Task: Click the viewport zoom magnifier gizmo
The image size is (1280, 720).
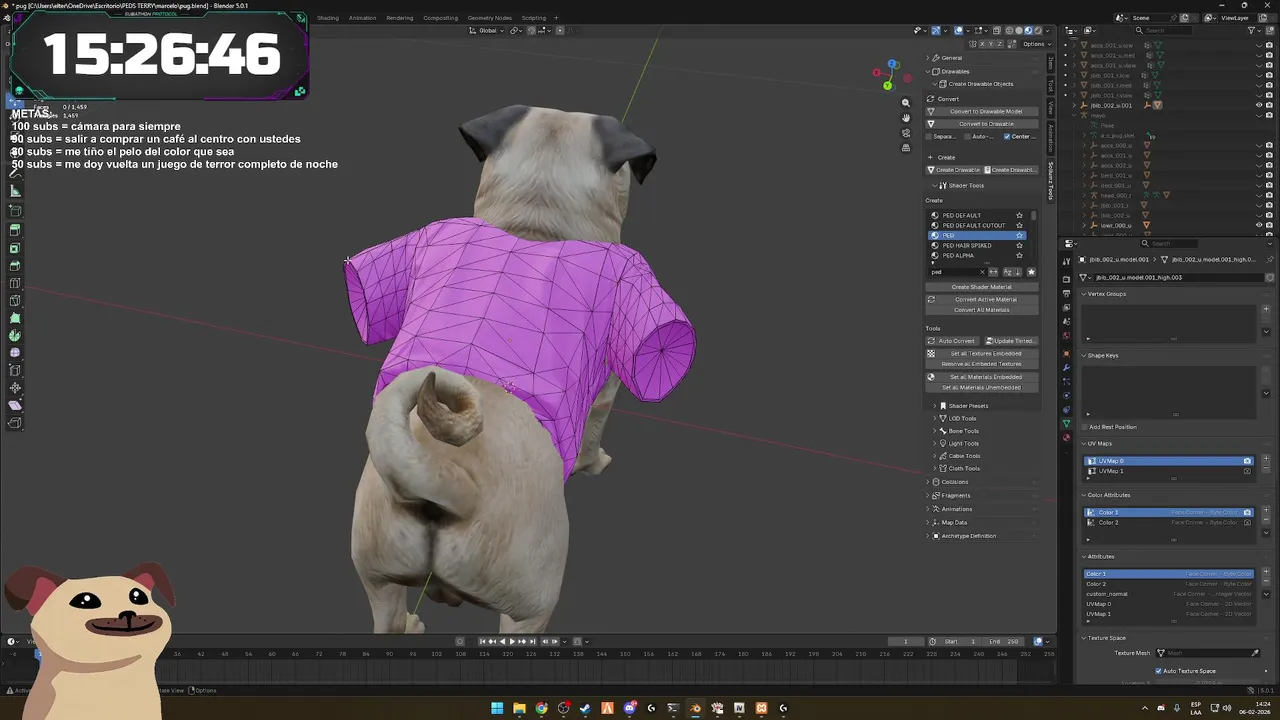Action: 906,103
